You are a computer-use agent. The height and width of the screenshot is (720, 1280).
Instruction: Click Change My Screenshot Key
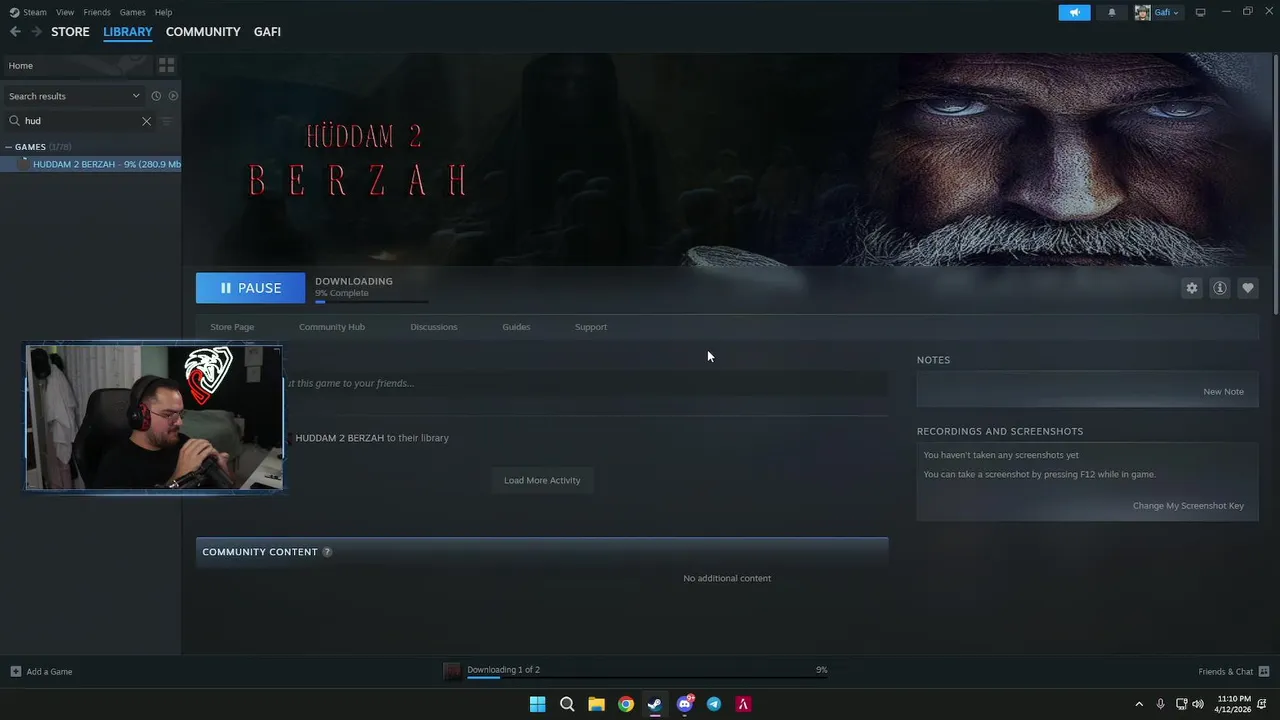click(x=1188, y=506)
